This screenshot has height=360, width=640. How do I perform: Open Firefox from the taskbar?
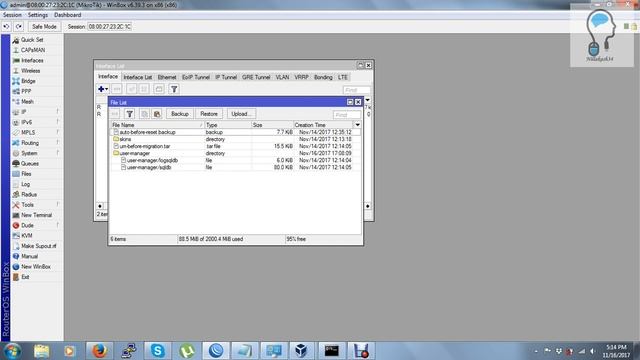(99, 351)
